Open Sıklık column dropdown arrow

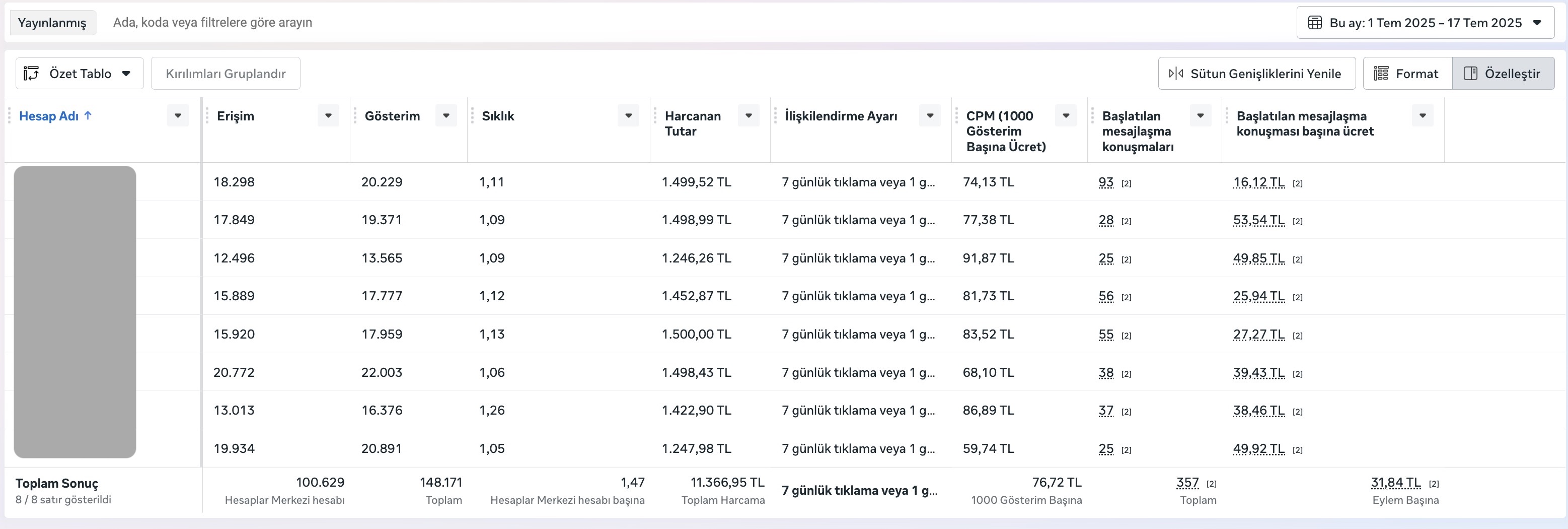coord(628,115)
